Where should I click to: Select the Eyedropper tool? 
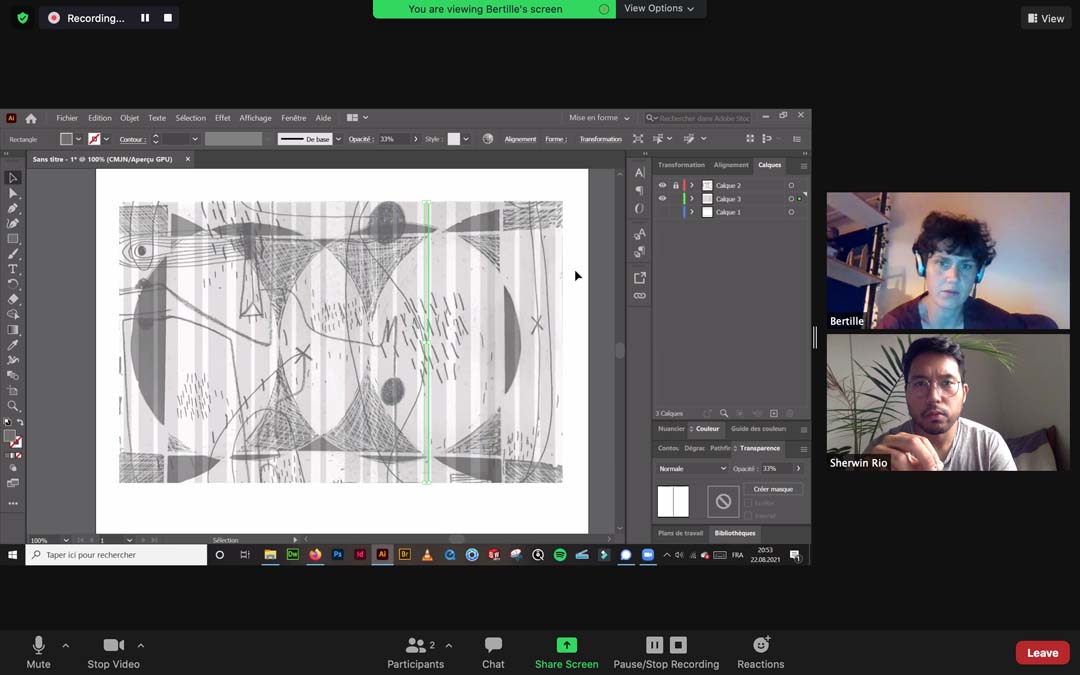12,344
